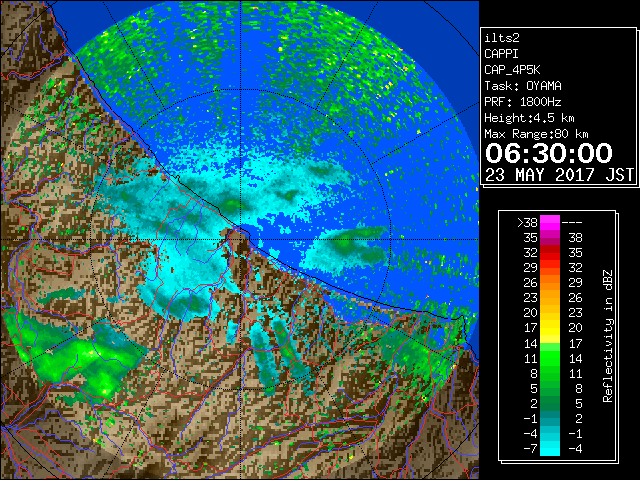Viewport: 640px width, 480px height.
Task: Select the "23 MAY 2017 JST" date
Action: point(560,175)
